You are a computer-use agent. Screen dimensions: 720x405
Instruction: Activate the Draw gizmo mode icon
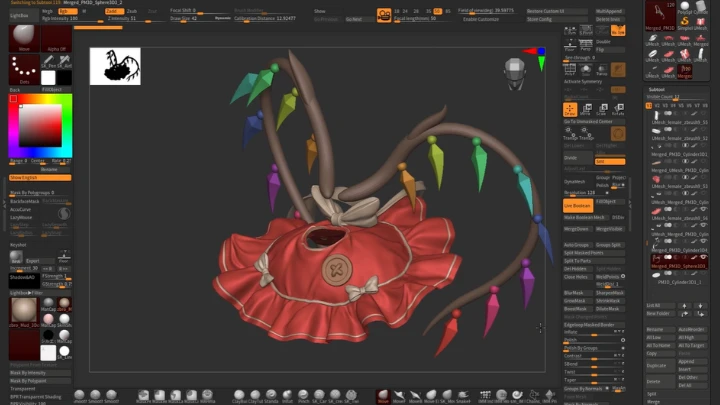click(570, 110)
